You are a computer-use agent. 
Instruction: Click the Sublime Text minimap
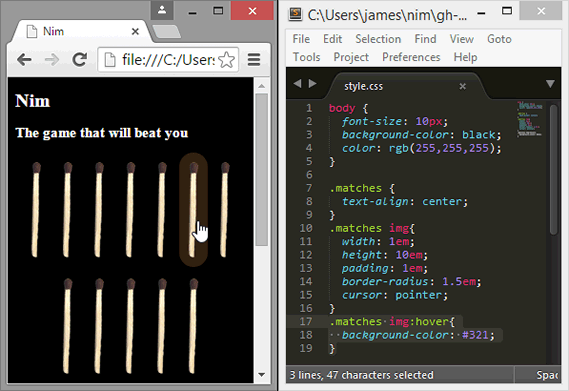click(x=530, y=119)
